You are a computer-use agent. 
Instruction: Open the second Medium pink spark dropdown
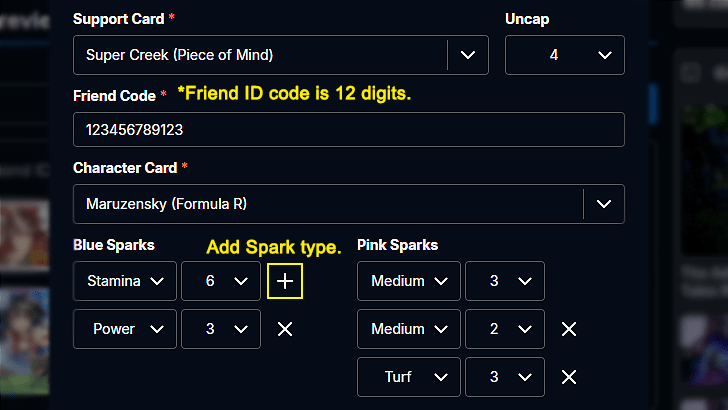[409, 329]
